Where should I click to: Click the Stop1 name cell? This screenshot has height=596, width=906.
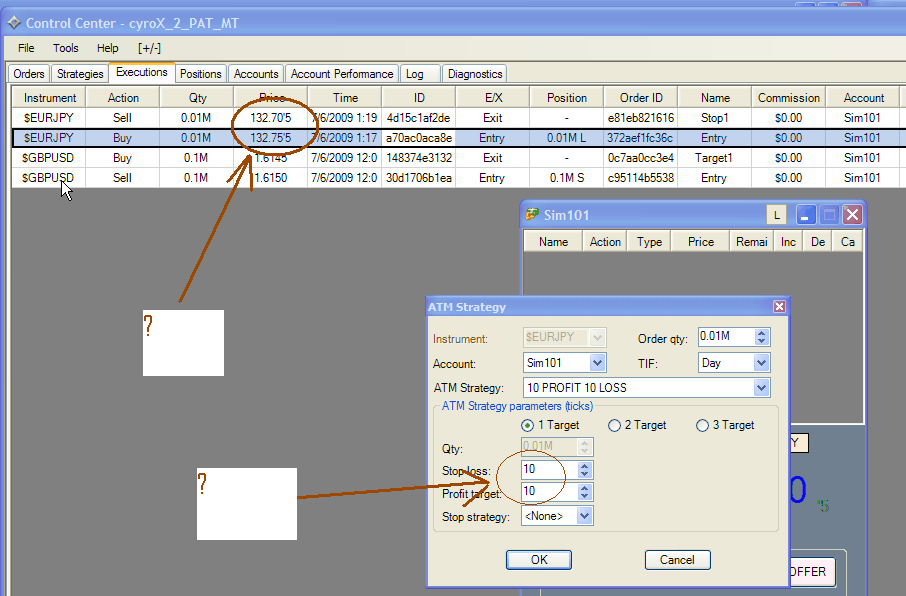(x=715, y=118)
